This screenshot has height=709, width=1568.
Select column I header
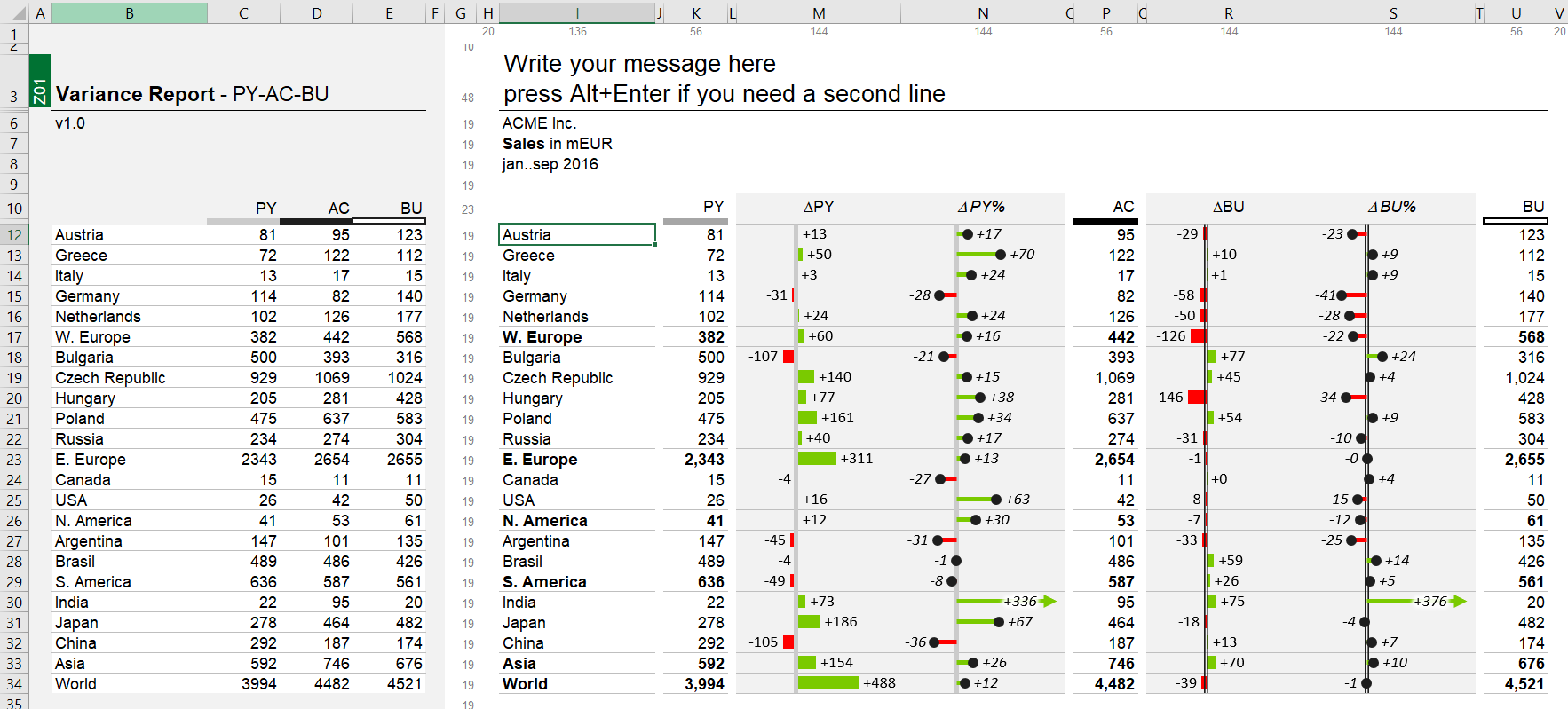tap(577, 13)
